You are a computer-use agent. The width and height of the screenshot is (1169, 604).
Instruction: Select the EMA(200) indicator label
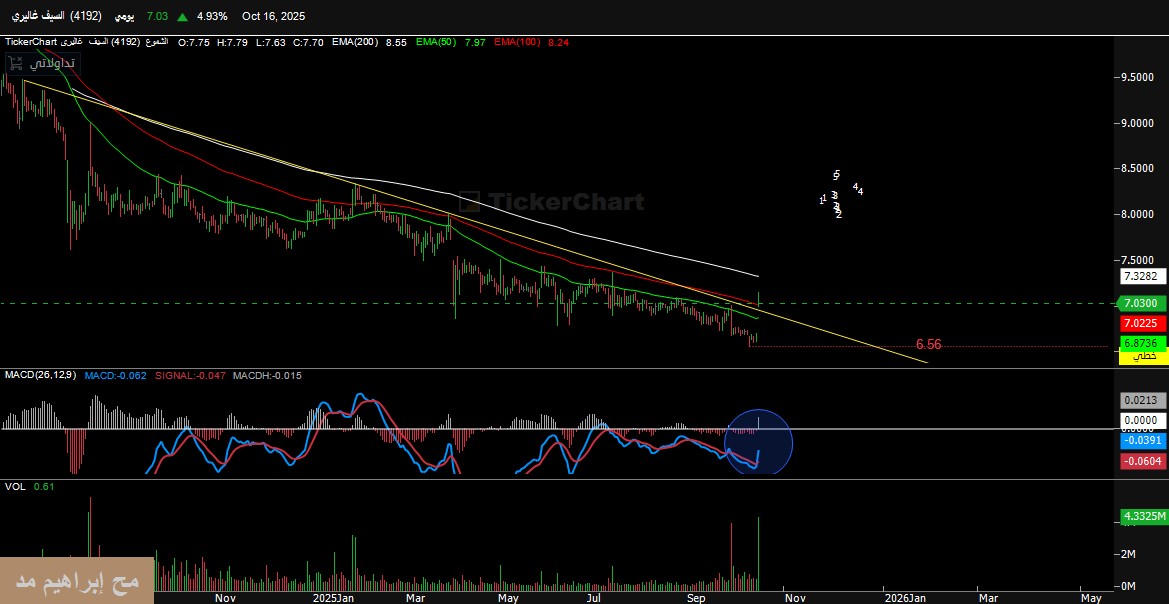[357, 42]
